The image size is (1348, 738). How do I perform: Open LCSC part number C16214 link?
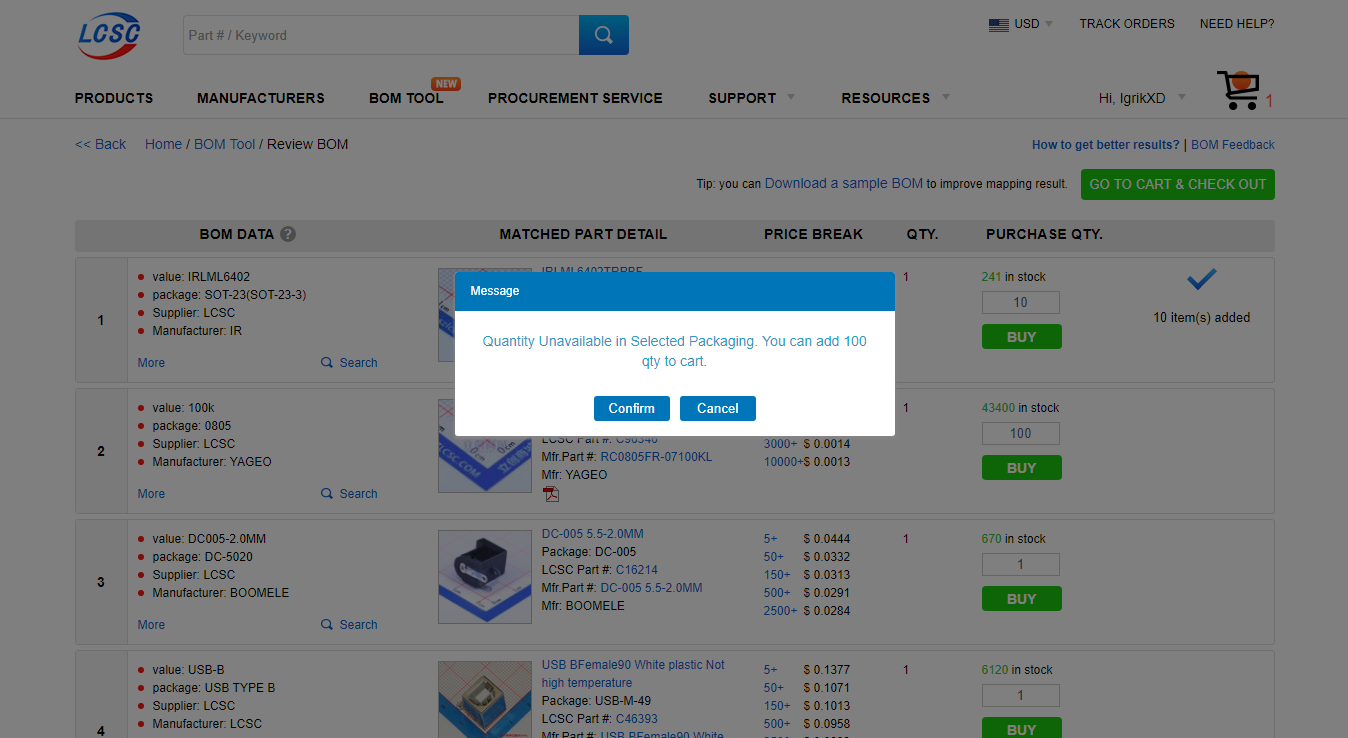tap(637, 570)
